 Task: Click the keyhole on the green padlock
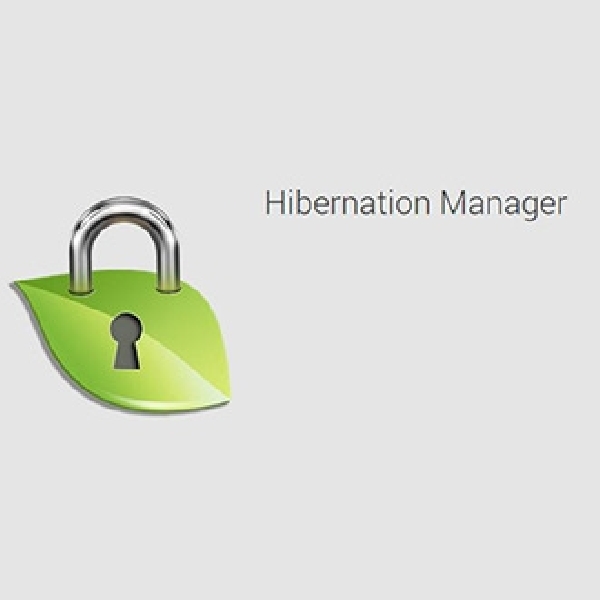coord(126,341)
